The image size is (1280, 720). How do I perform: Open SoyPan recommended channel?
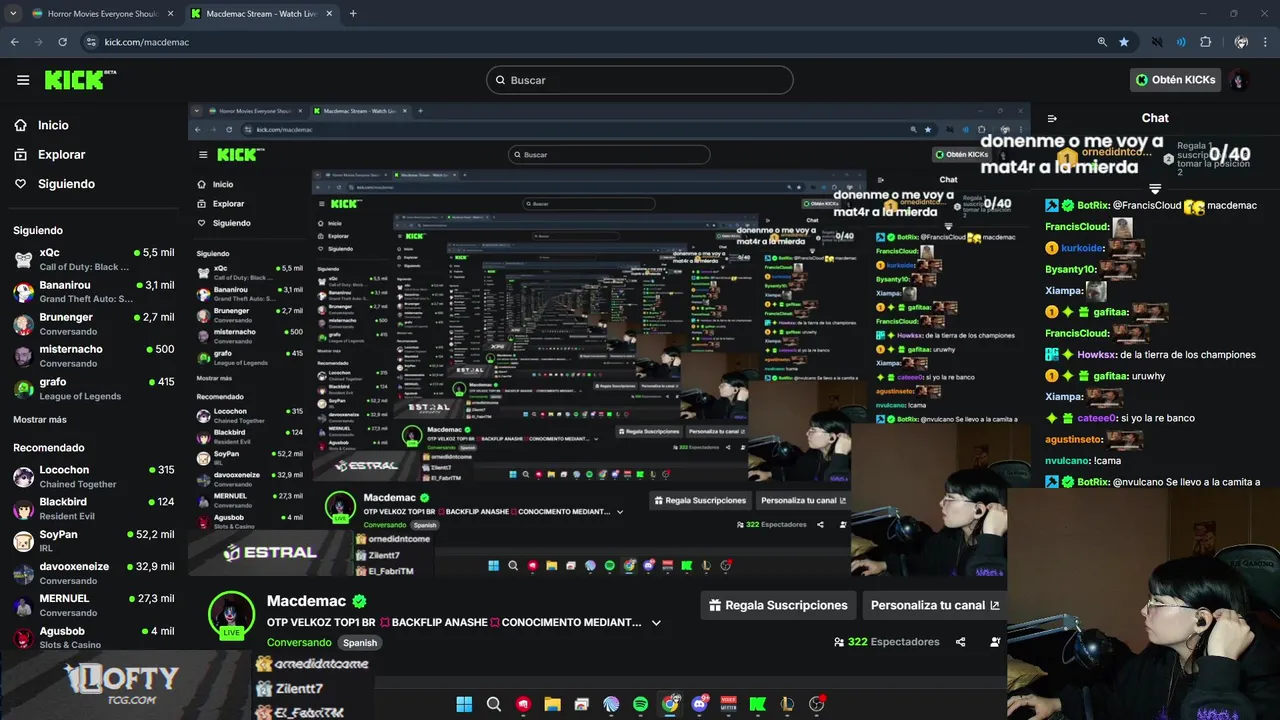pos(93,541)
